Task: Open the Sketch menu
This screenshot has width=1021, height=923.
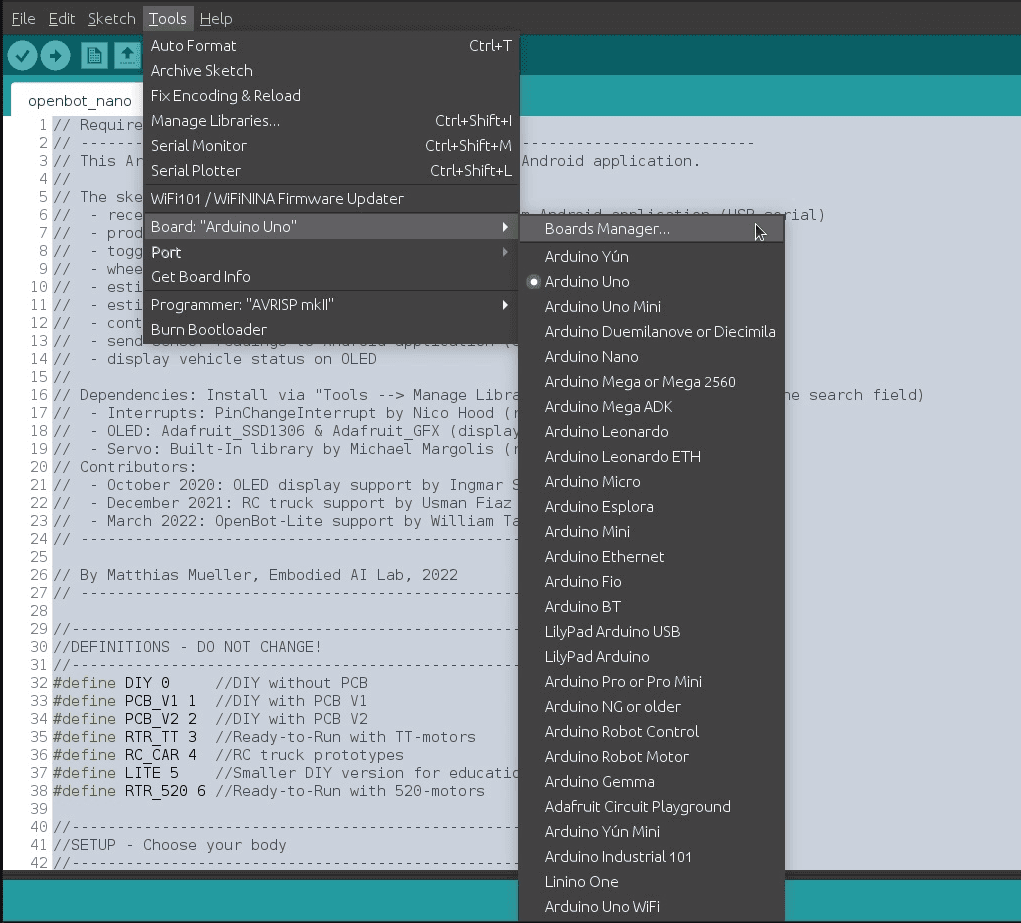Action: [x=111, y=19]
